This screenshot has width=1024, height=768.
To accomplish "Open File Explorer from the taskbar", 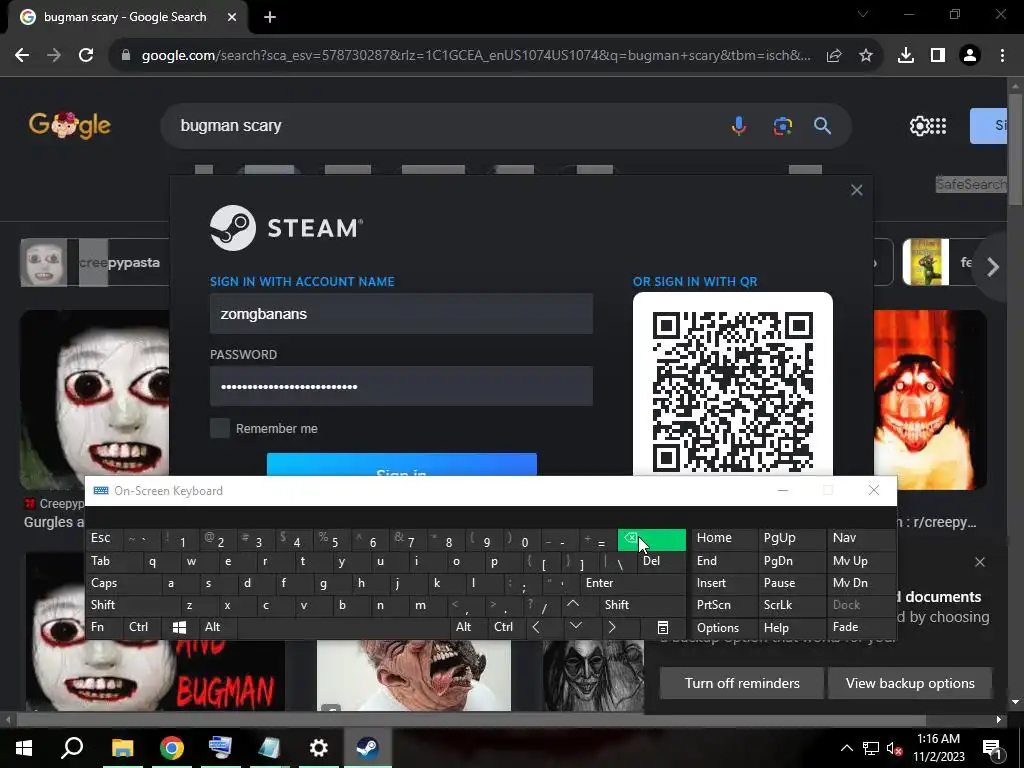I will [122, 748].
